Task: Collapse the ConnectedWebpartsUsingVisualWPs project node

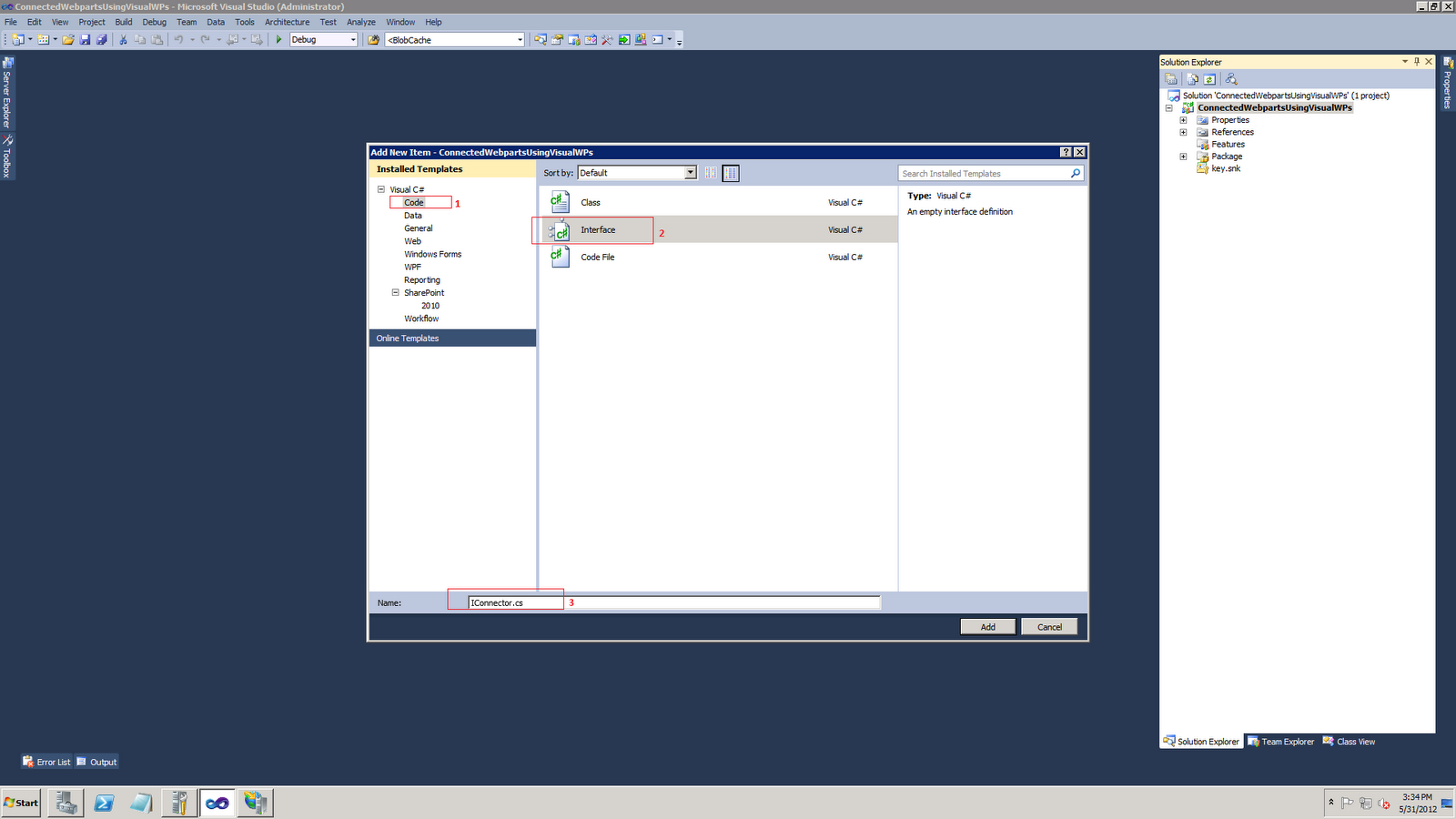Action: click(x=1169, y=108)
